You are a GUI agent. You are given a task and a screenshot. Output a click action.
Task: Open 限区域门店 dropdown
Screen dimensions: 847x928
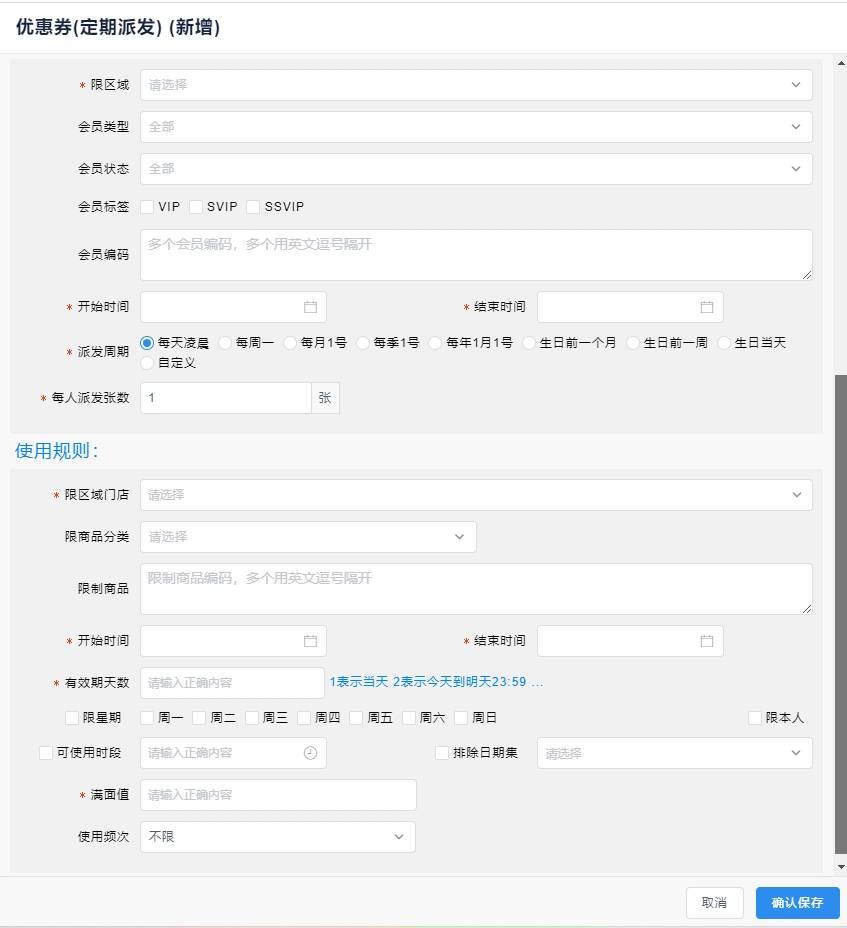tap(476, 495)
